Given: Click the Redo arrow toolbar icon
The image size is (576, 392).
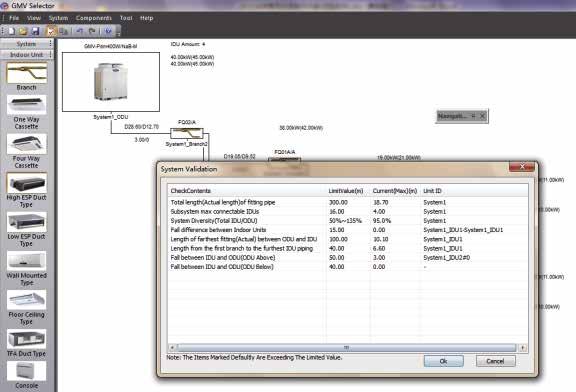Looking at the screenshot, I should [x=92, y=31].
